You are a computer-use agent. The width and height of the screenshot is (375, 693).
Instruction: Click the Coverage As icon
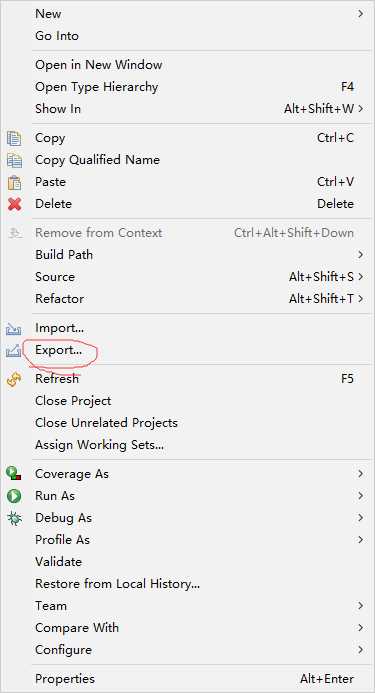(14, 474)
